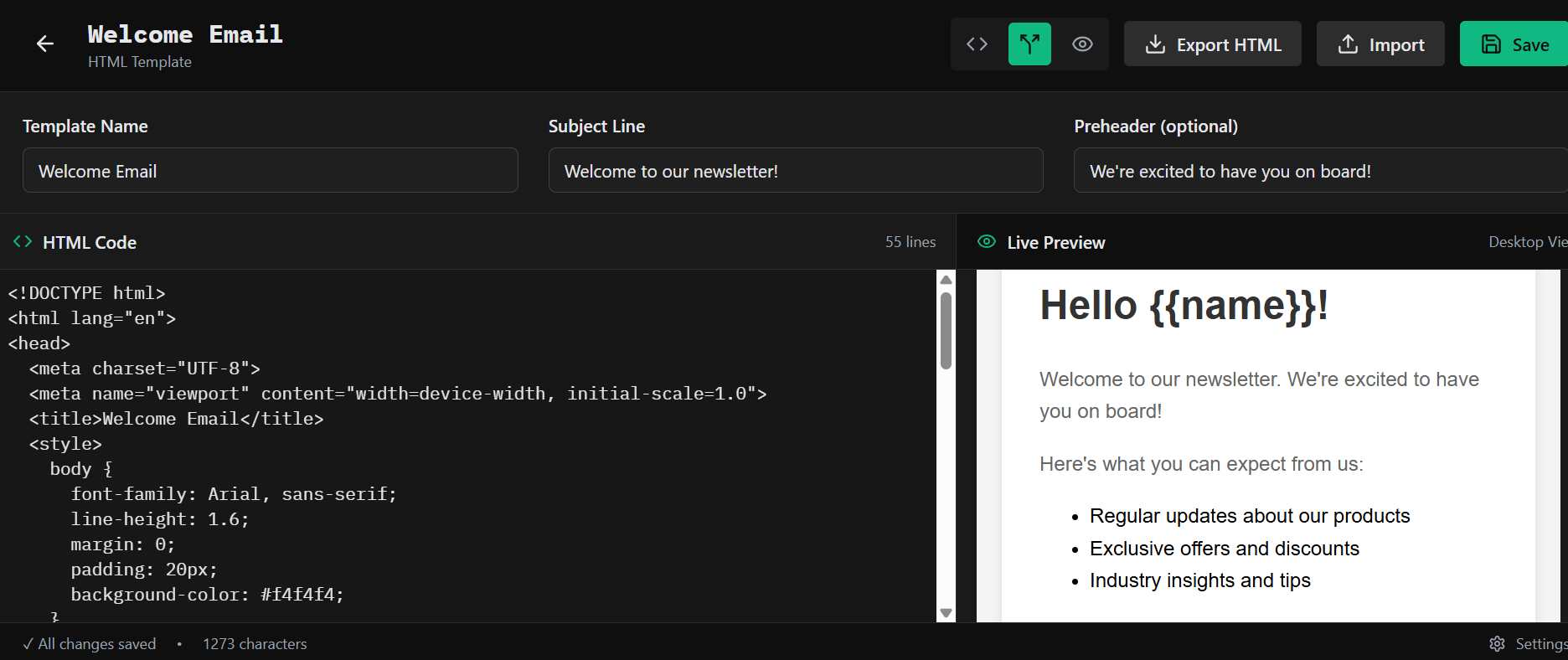Switch to preview-only eye icon
This screenshot has width=1568, height=660.
point(1082,44)
